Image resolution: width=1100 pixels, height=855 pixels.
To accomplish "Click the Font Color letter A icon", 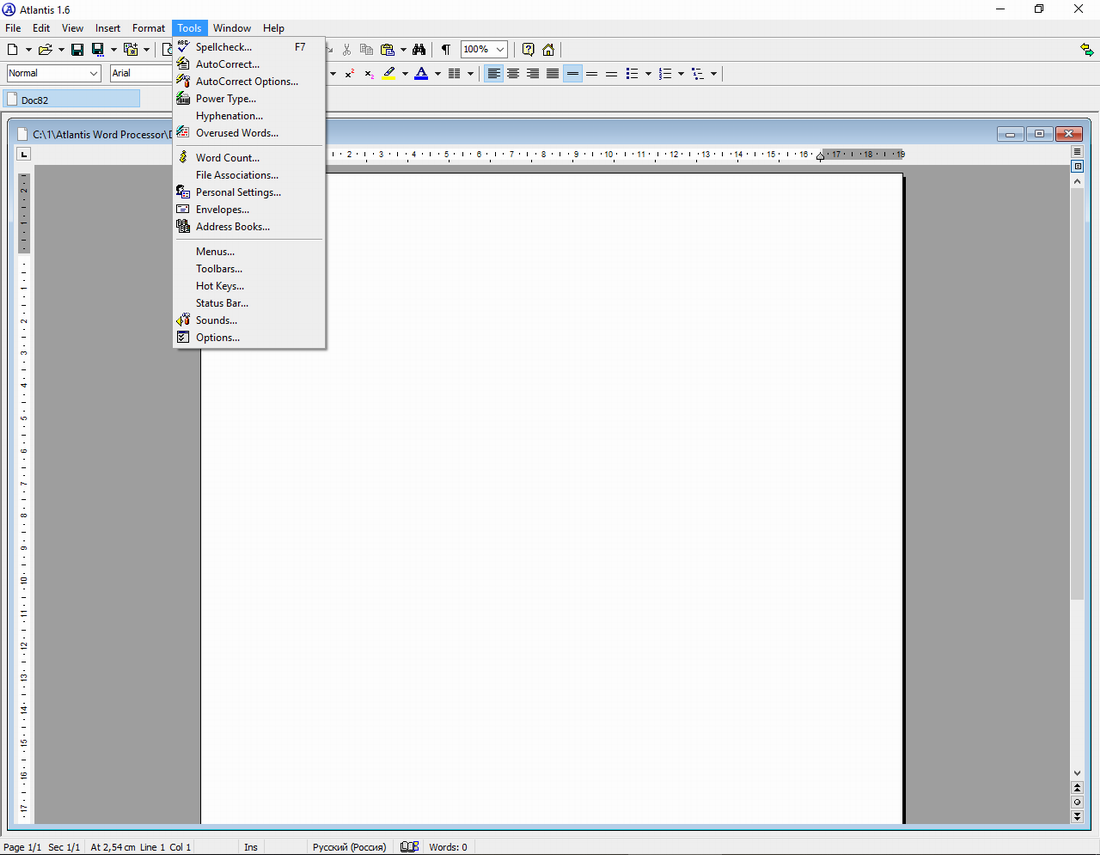I will click(421, 74).
